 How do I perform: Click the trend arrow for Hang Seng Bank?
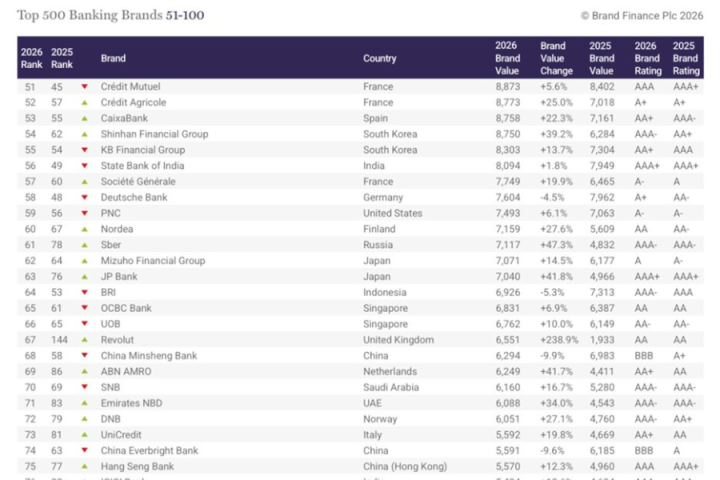pyautogui.click(x=84, y=466)
